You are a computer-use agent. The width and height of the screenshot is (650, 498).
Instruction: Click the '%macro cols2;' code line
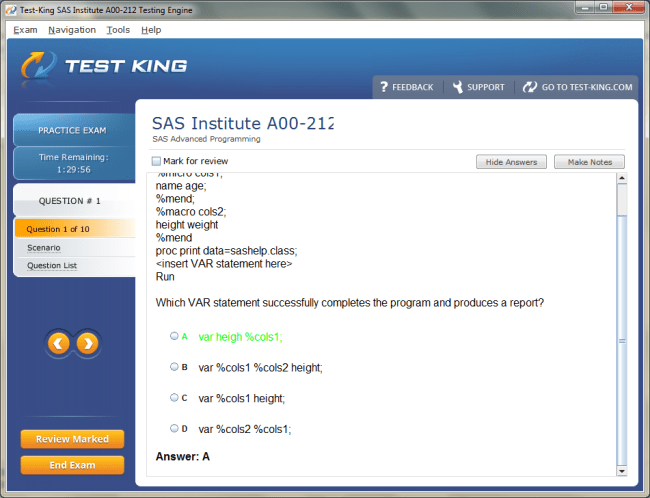click(x=191, y=211)
